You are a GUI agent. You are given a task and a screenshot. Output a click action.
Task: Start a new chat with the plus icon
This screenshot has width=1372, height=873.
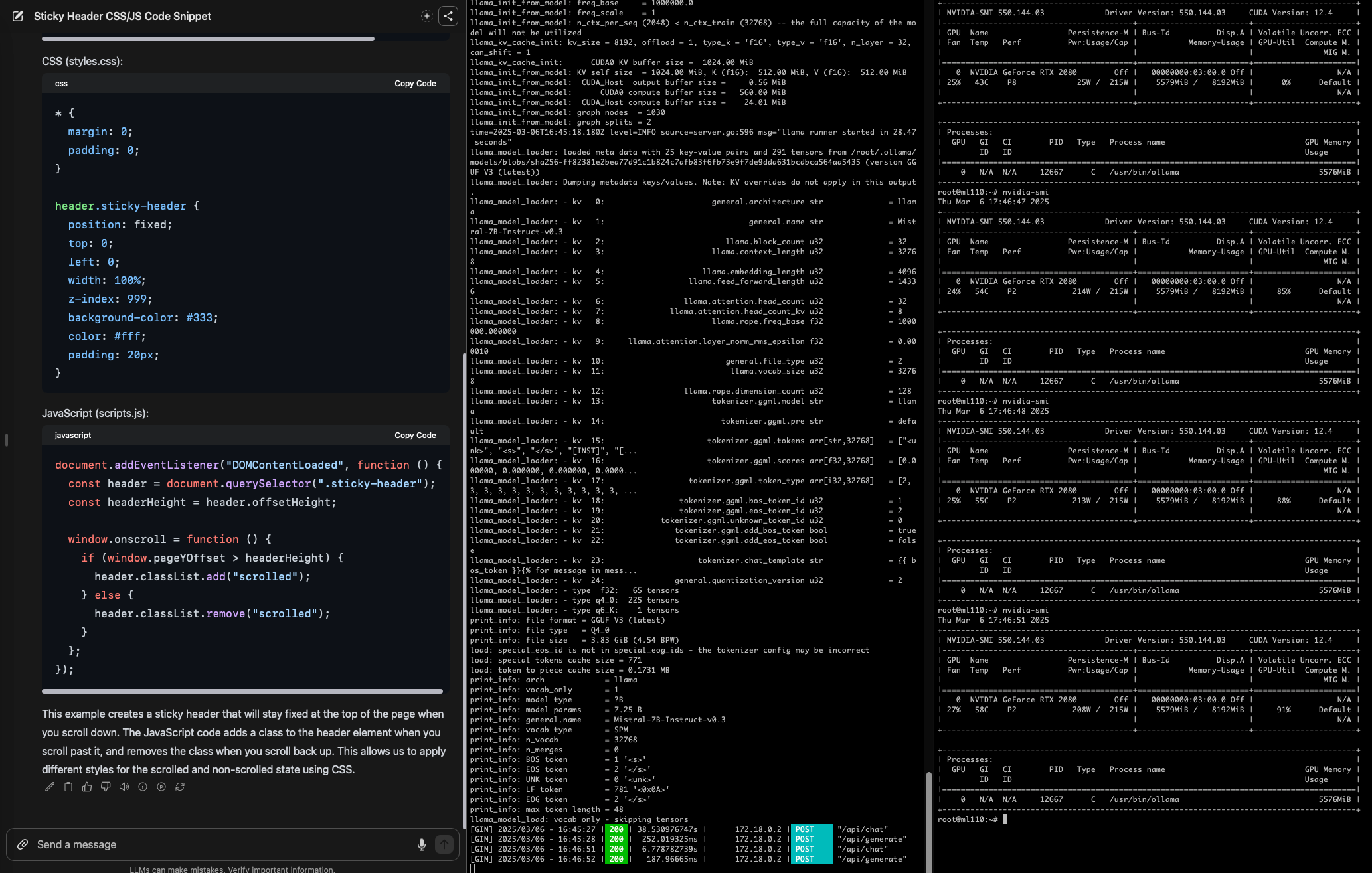click(x=427, y=16)
